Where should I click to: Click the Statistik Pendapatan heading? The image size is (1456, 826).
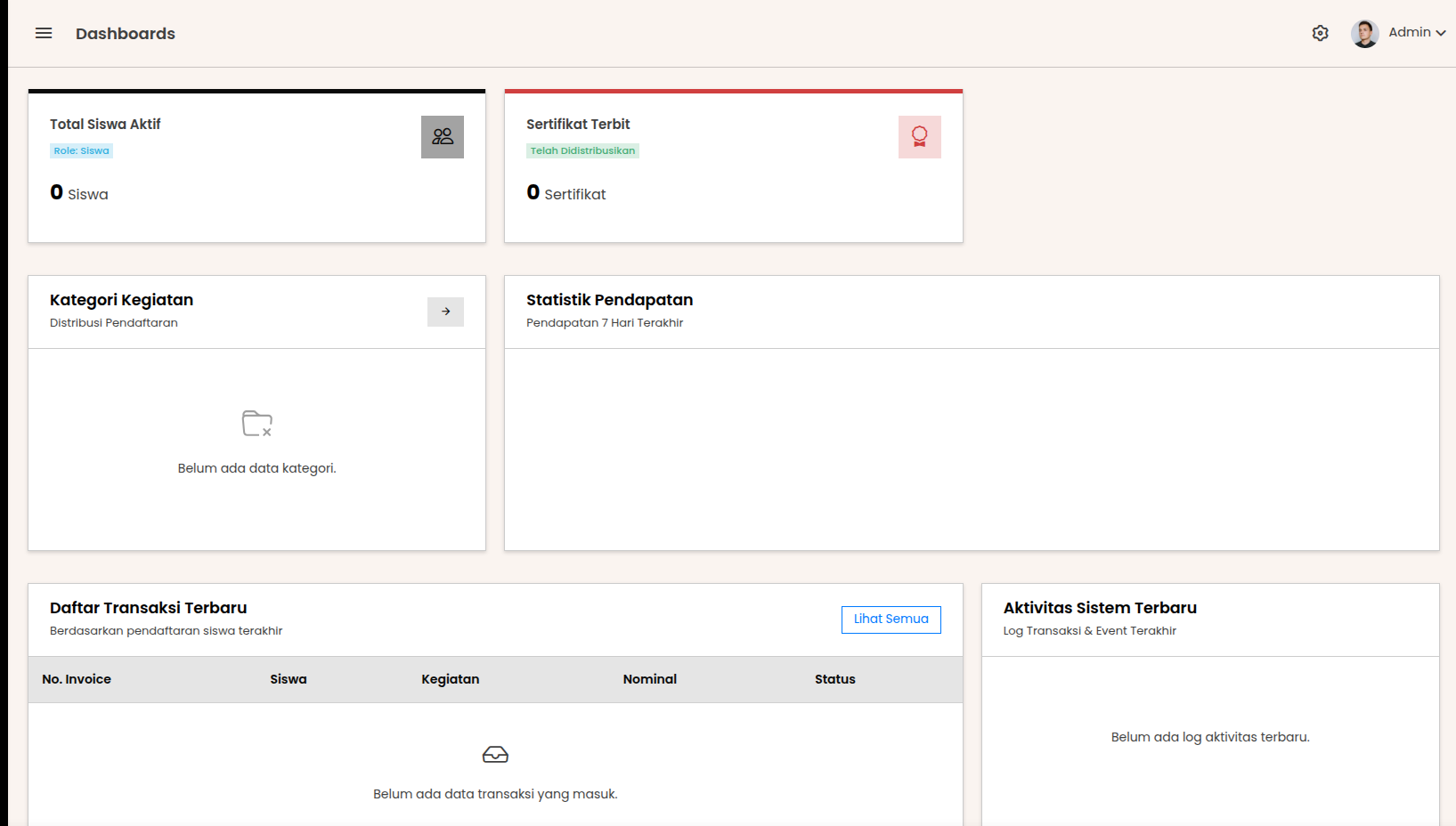(609, 300)
